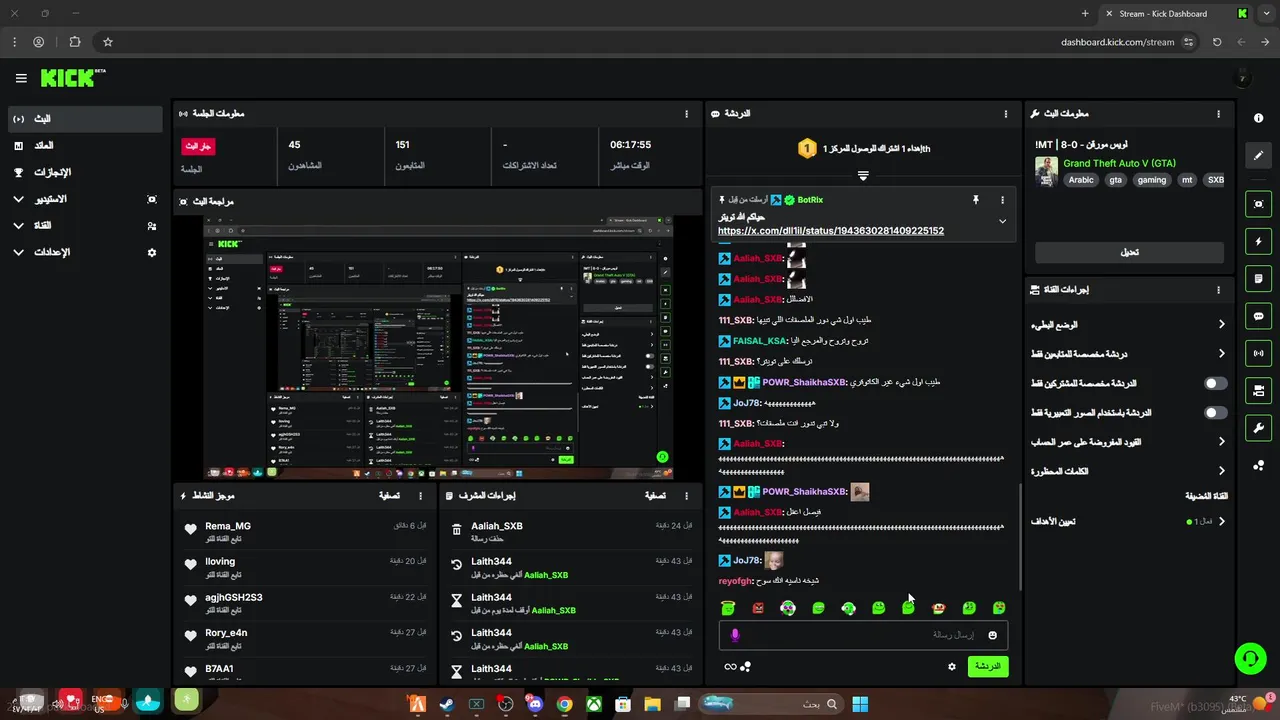Click the activity feed filter label

[389, 496]
